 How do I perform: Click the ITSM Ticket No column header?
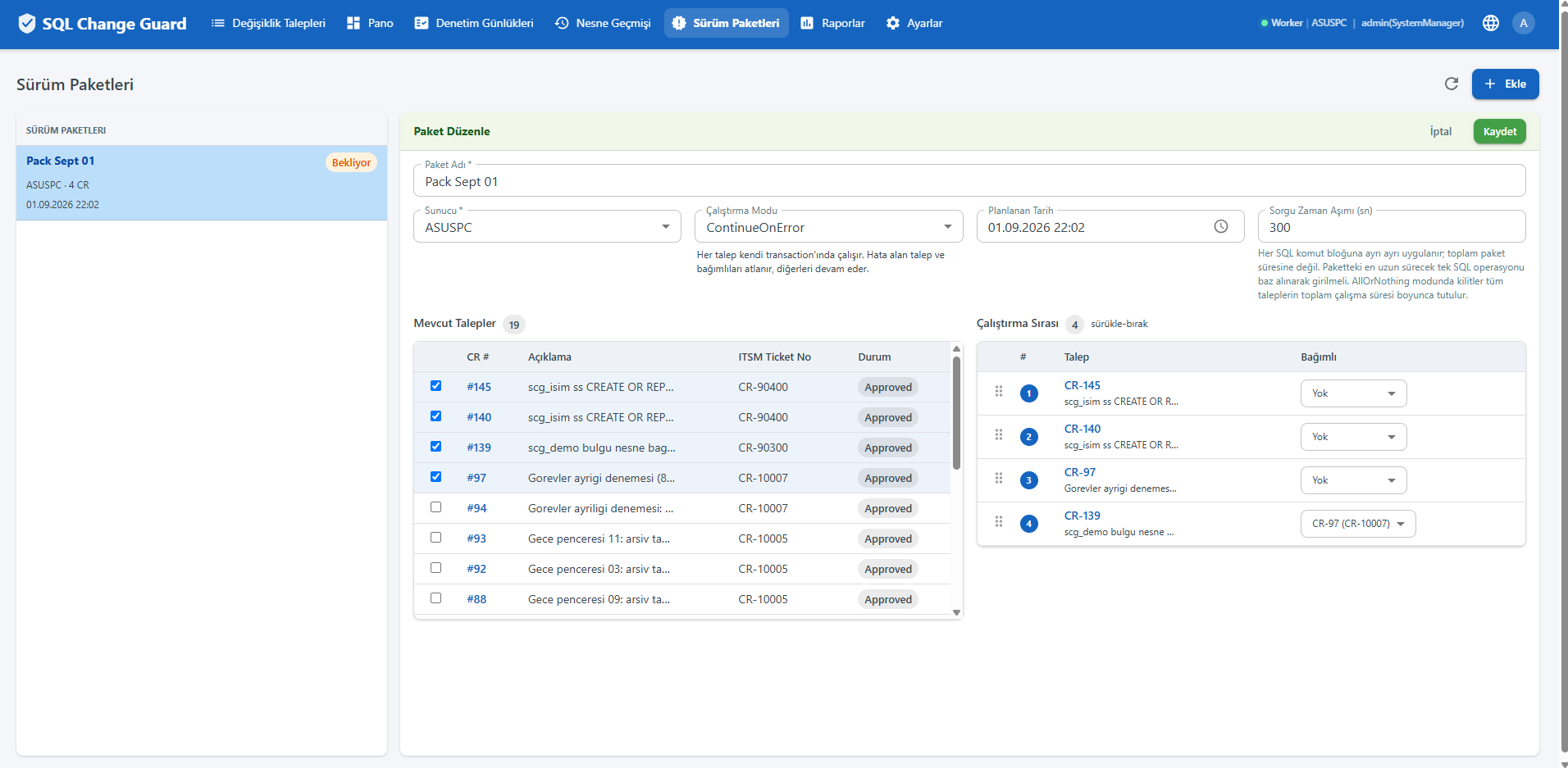pyautogui.click(x=774, y=357)
